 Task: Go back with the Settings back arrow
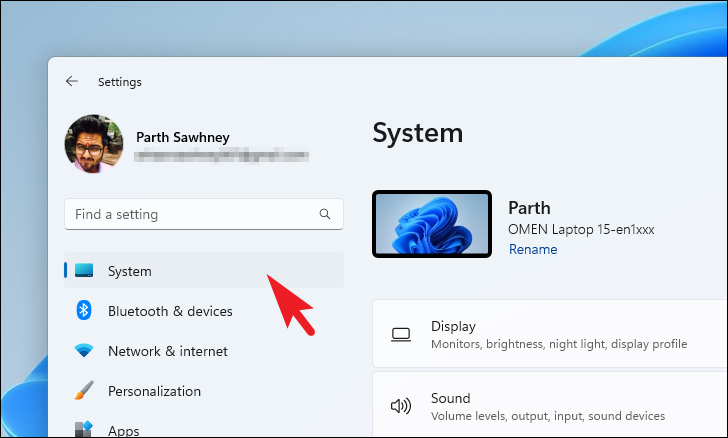point(72,81)
